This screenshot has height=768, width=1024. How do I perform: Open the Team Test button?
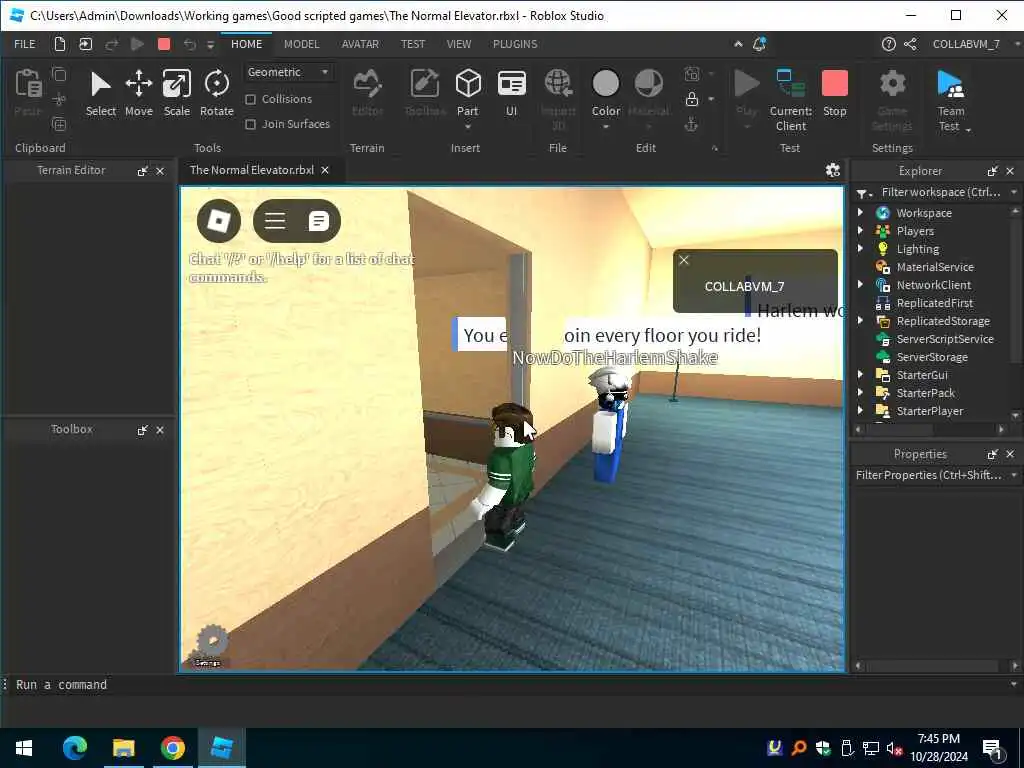[x=951, y=101]
